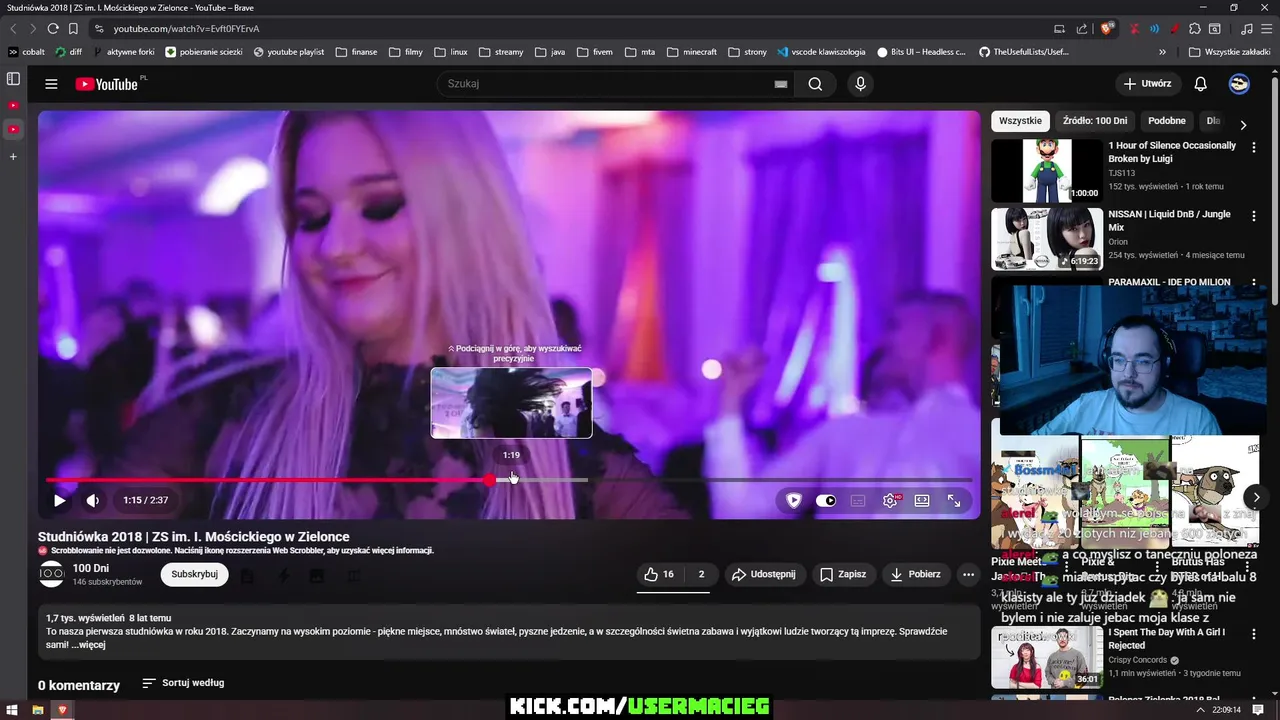Image resolution: width=1280 pixels, height=720 pixels.
Task: Open options for I Spent The Day video
Action: 1253,634
